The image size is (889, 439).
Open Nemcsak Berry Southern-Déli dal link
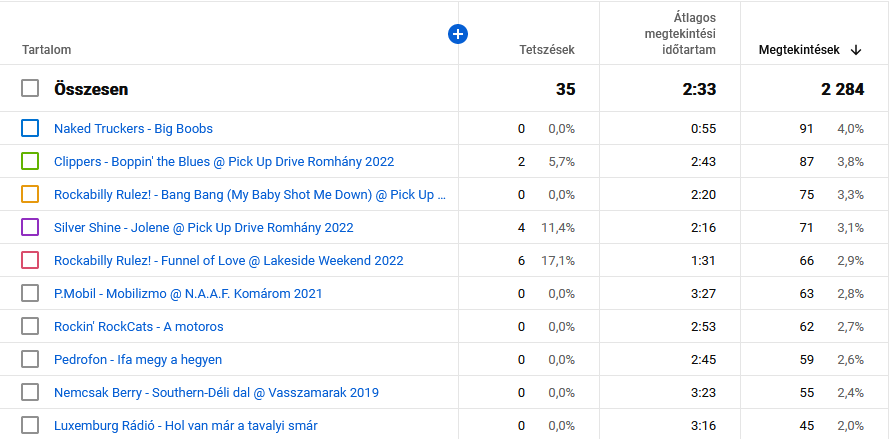pyautogui.click(x=216, y=392)
